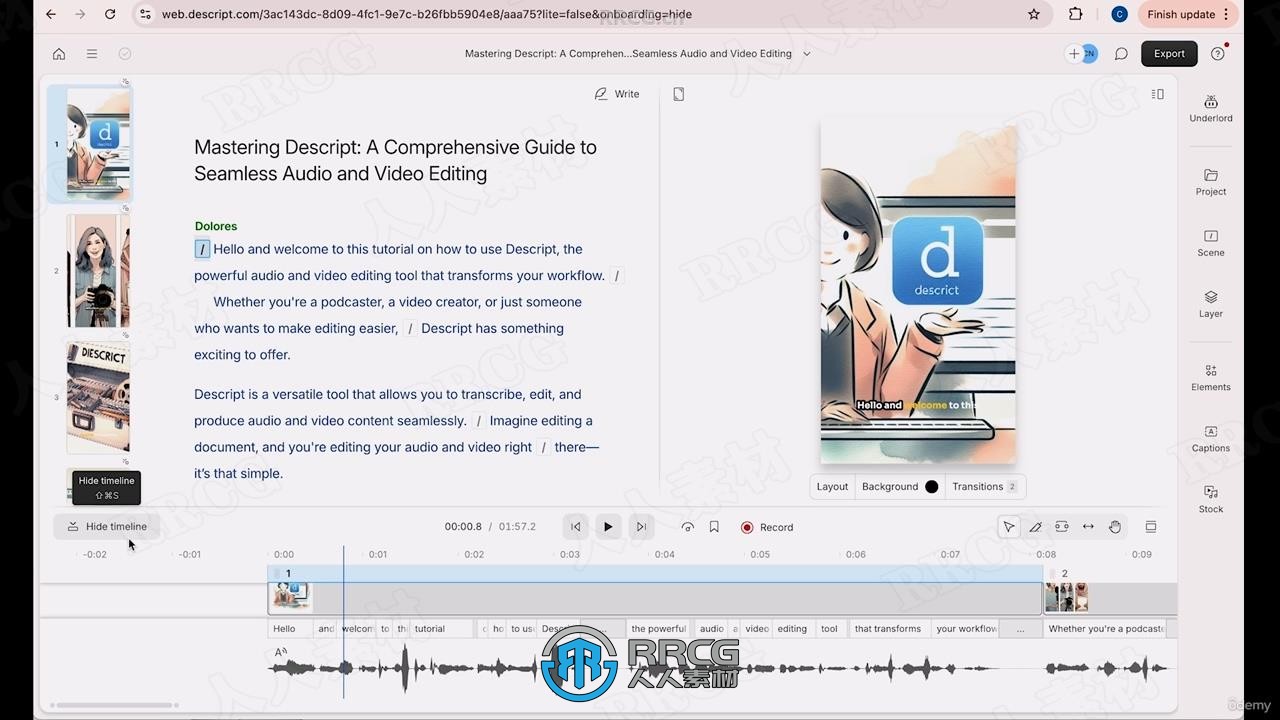Expand project title dropdown chevron
Screen dimensions: 1280x720
[x=807, y=54]
